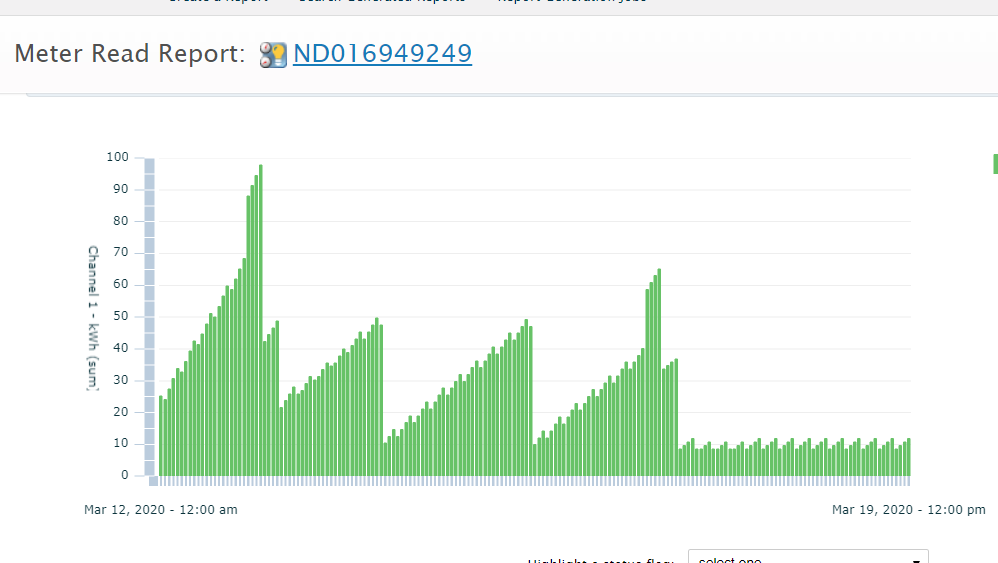This screenshot has height=563, width=998.
Task: Click the 50 label on the y-axis
Action: point(120,316)
